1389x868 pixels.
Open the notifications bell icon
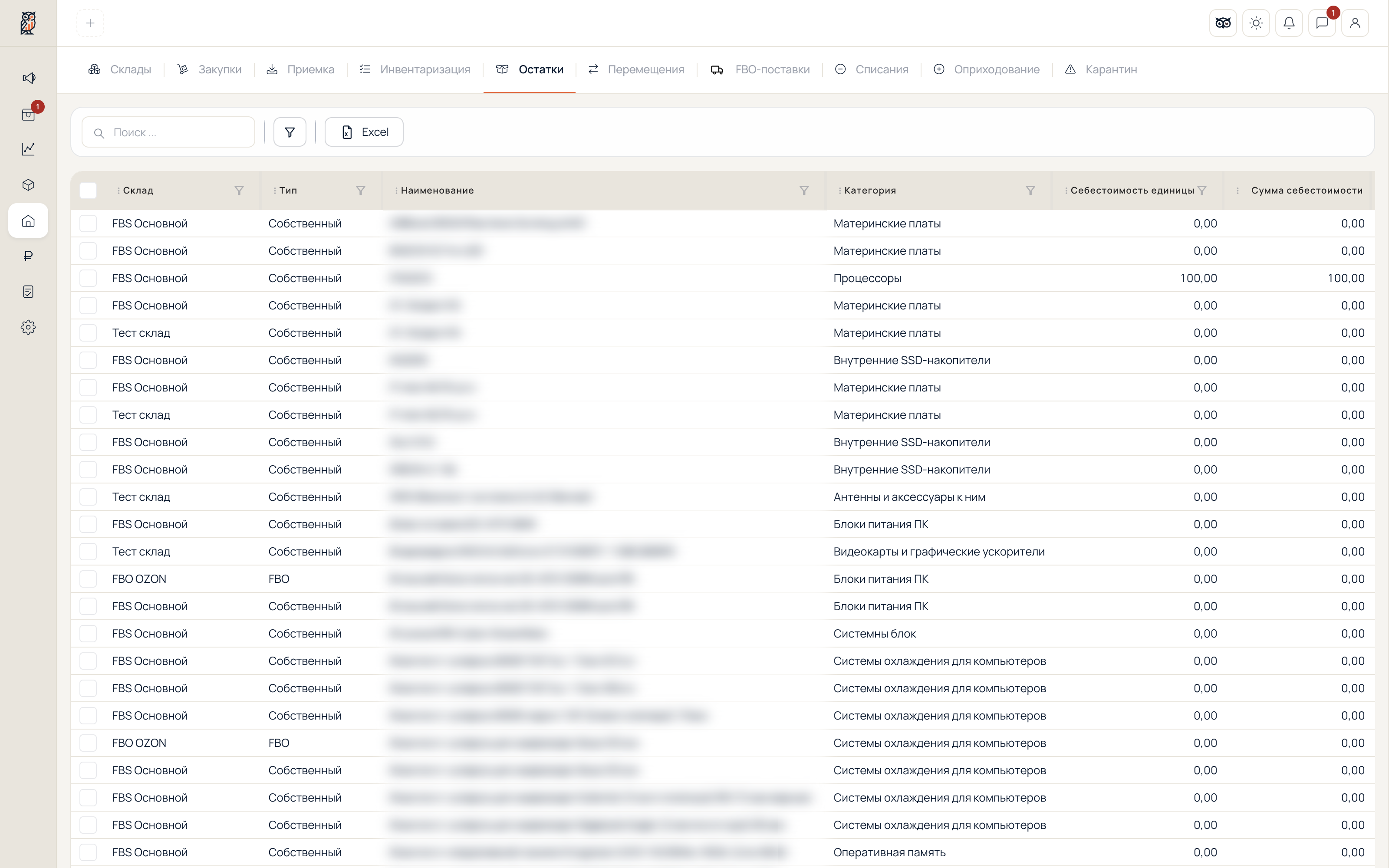click(1289, 23)
